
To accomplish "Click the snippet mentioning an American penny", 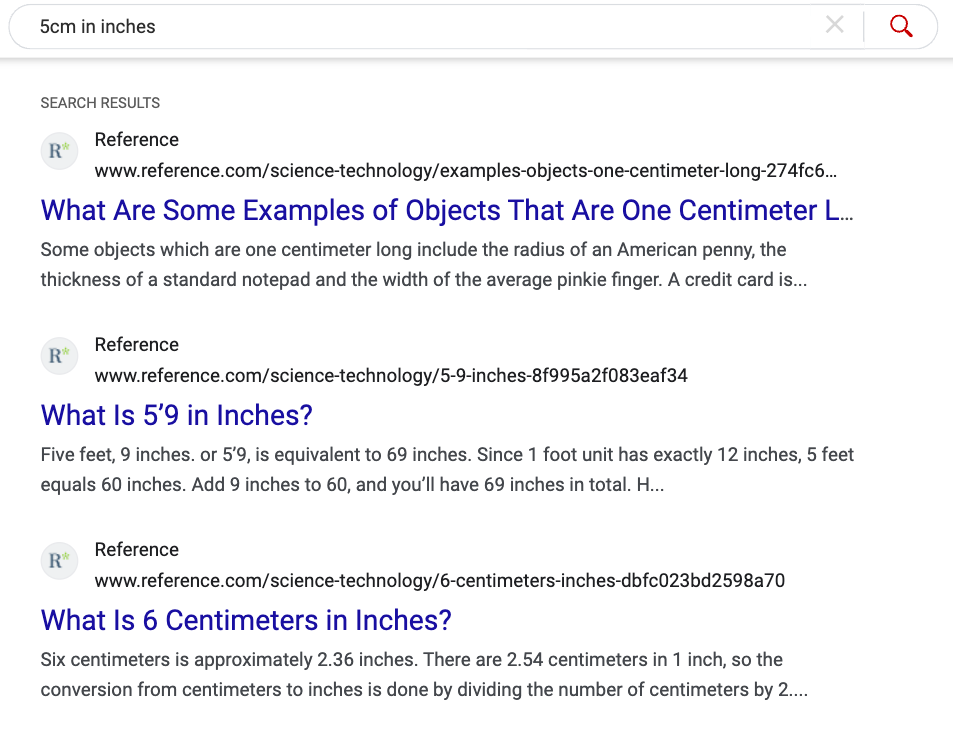I will (x=424, y=265).
